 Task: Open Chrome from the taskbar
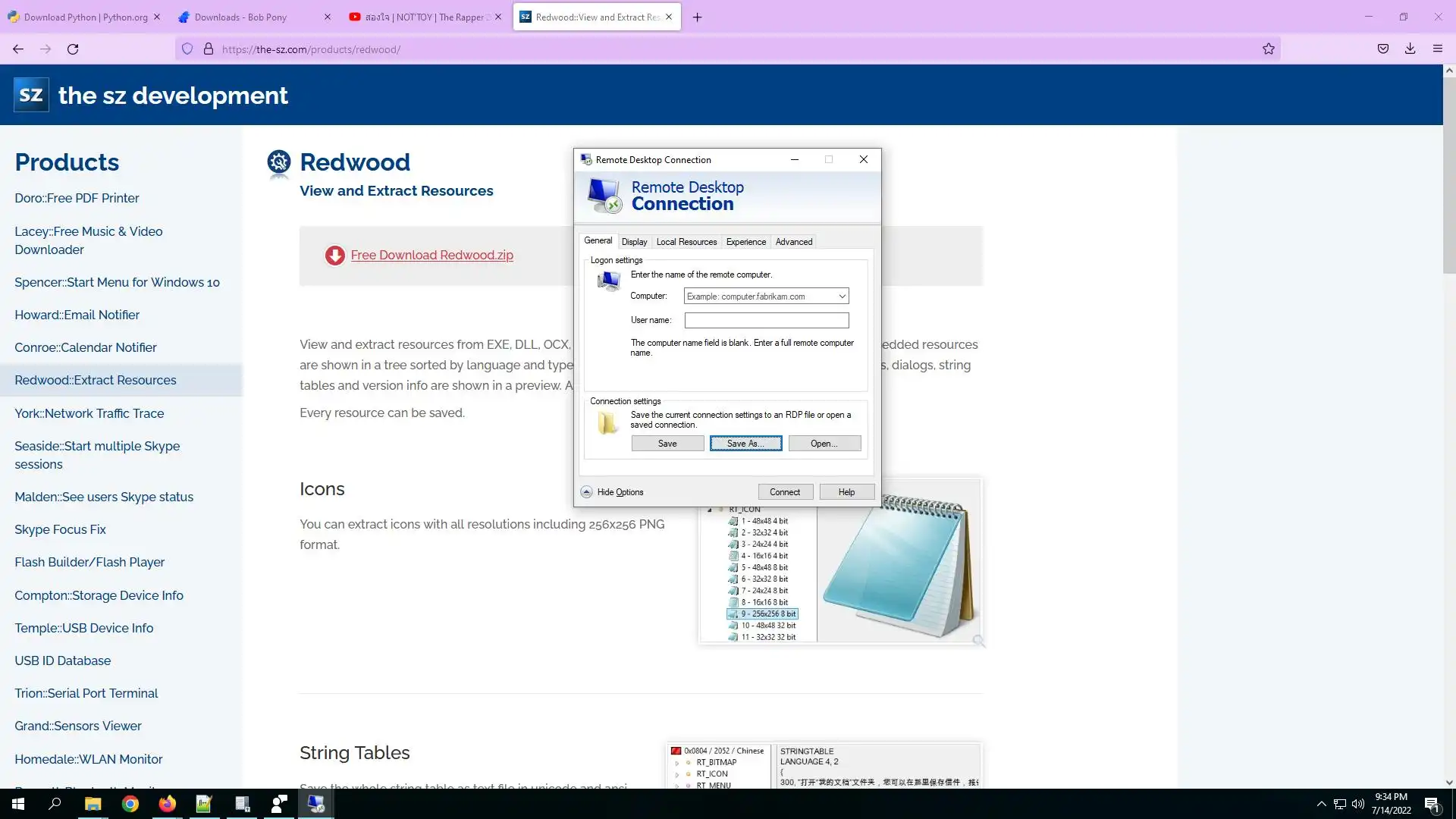coord(130,804)
